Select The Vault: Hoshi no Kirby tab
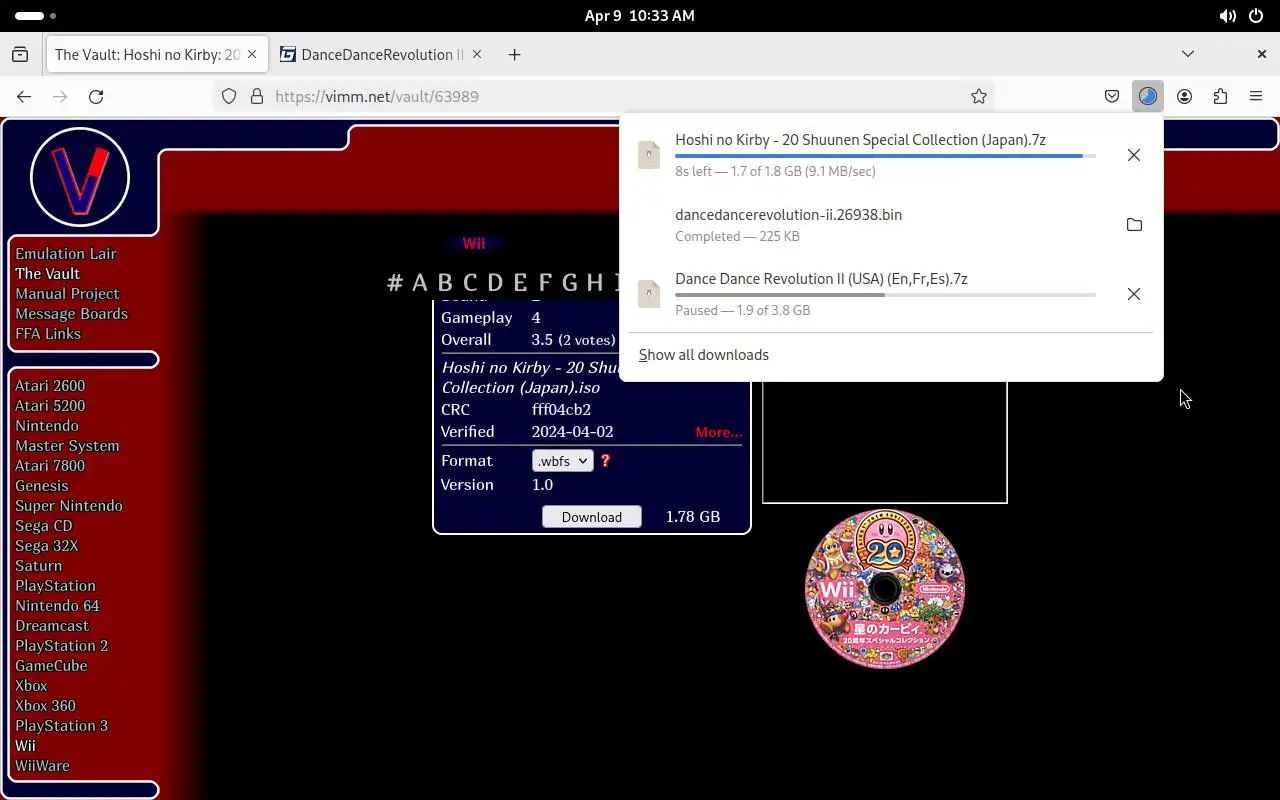The image size is (1280, 800). [157, 54]
